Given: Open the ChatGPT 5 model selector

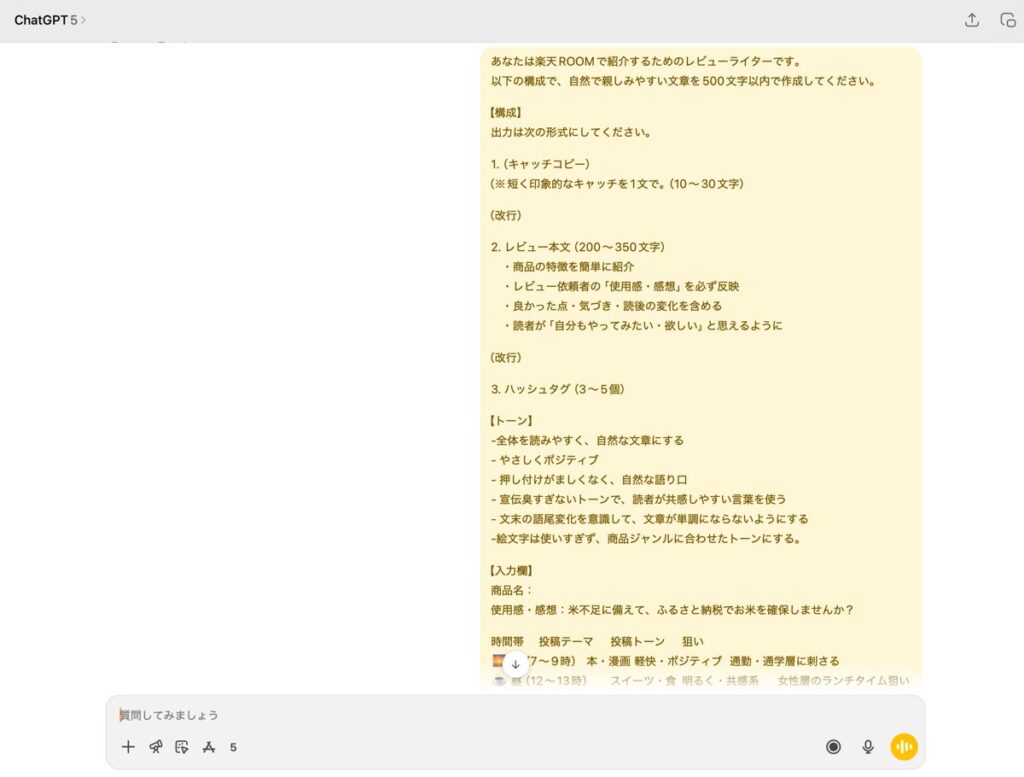Looking at the screenshot, I should coord(45,20).
